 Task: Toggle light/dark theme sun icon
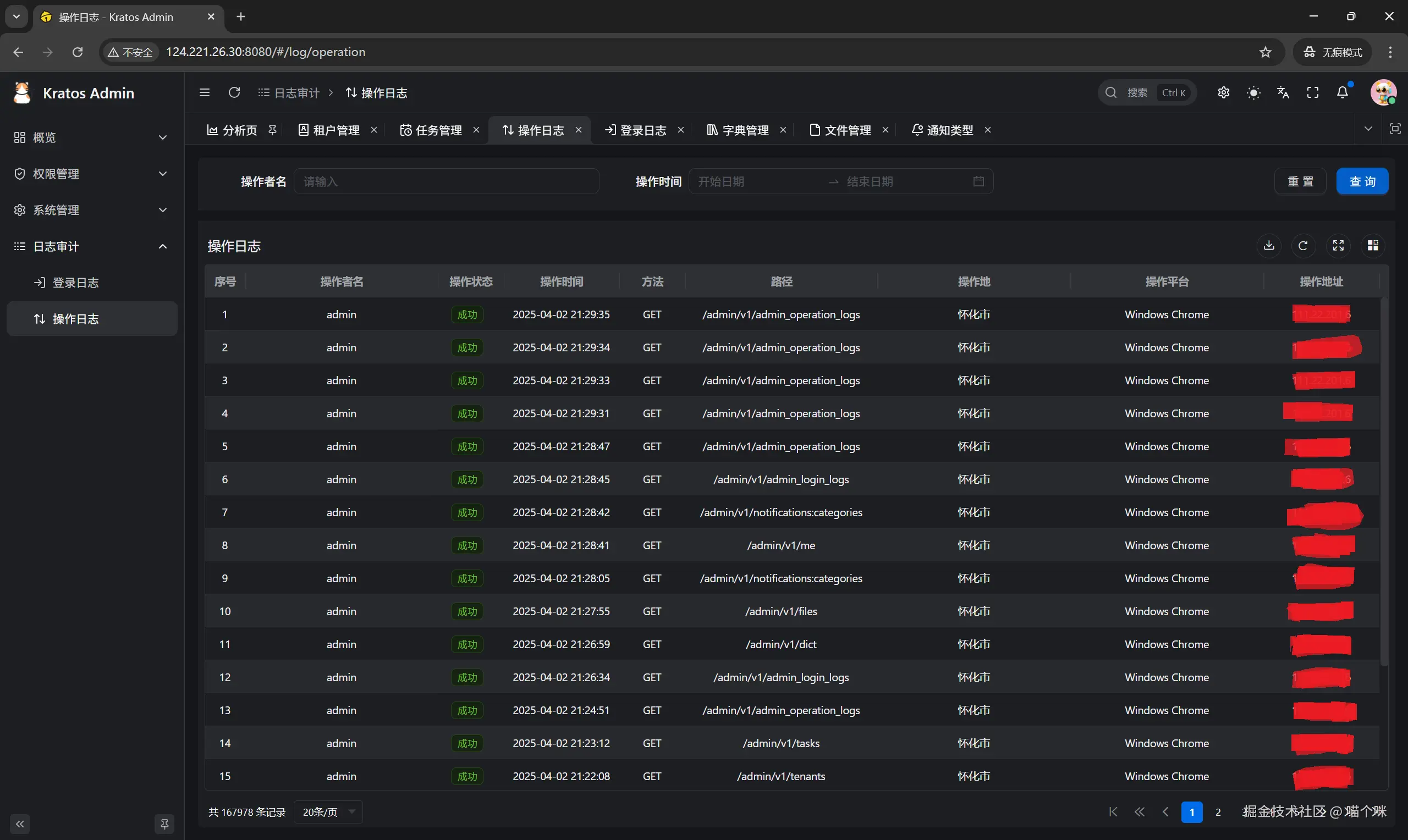tap(1253, 92)
